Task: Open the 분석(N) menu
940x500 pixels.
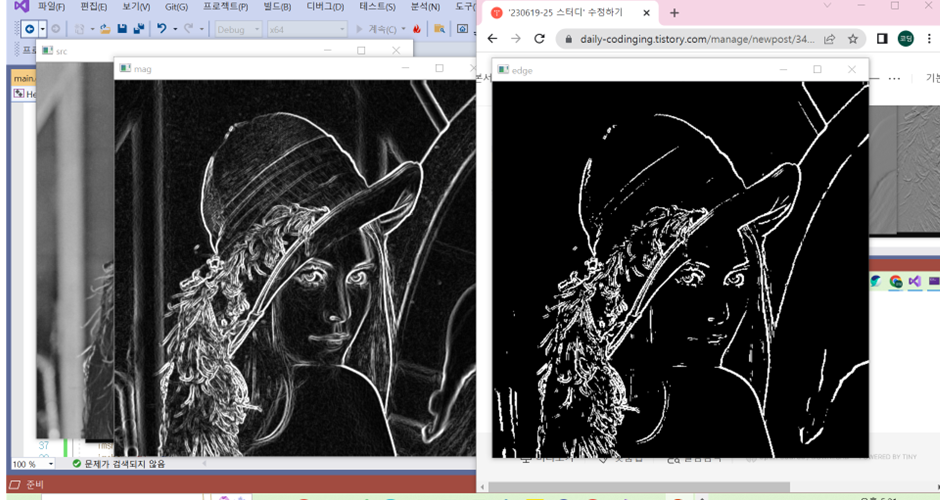Action: (x=425, y=7)
